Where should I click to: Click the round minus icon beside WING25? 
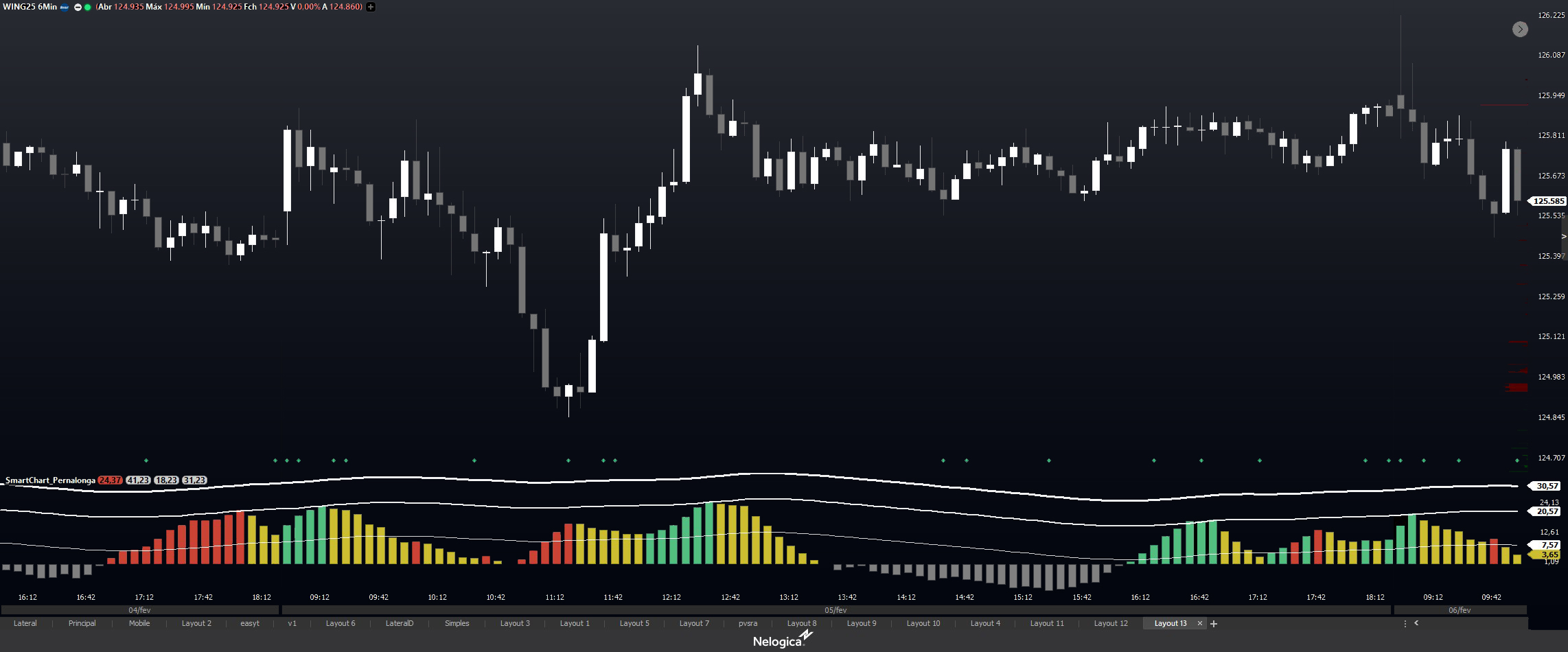point(78,7)
